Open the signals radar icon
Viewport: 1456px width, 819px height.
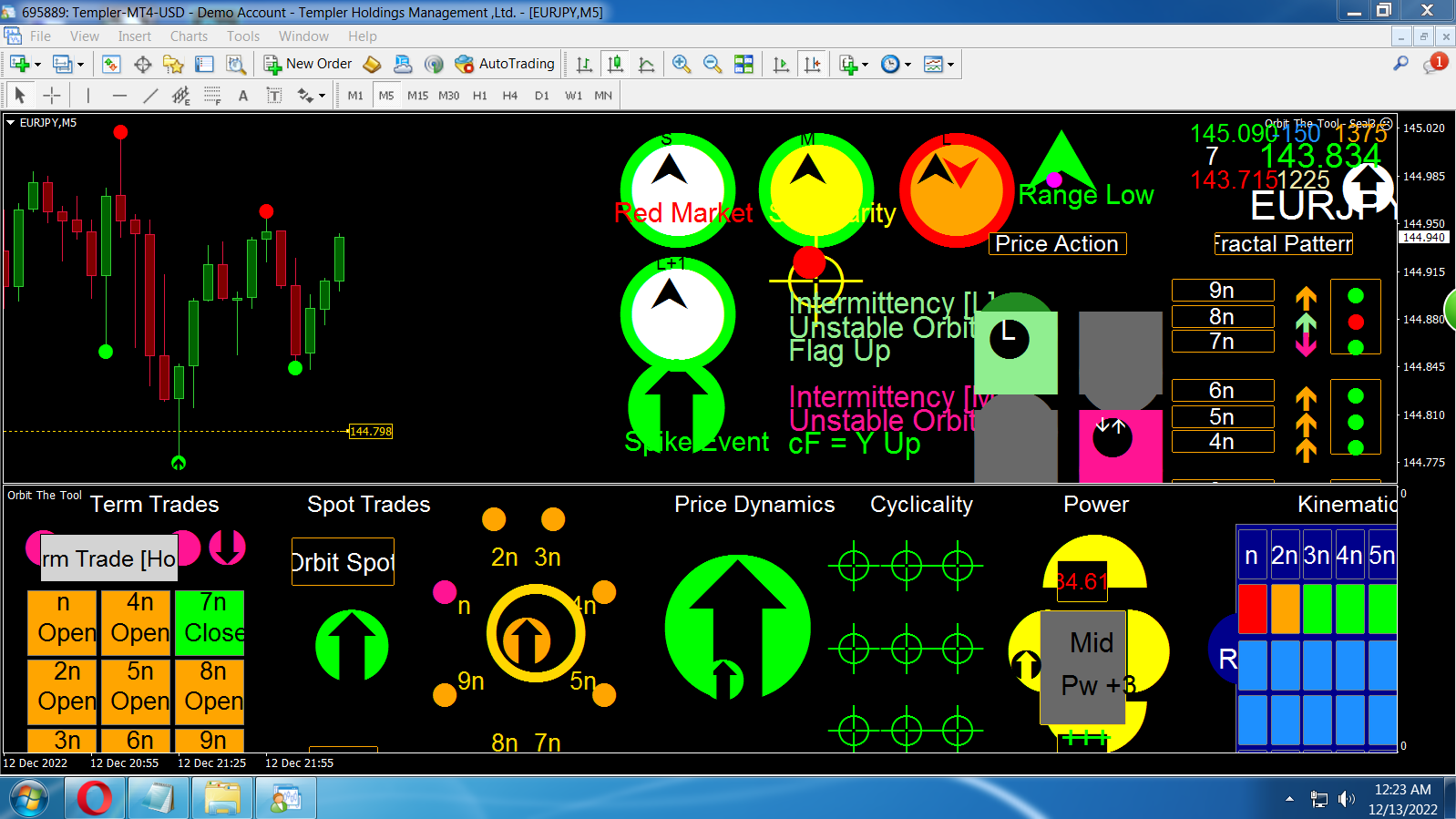pyautogui.click(x=434, y=64)
